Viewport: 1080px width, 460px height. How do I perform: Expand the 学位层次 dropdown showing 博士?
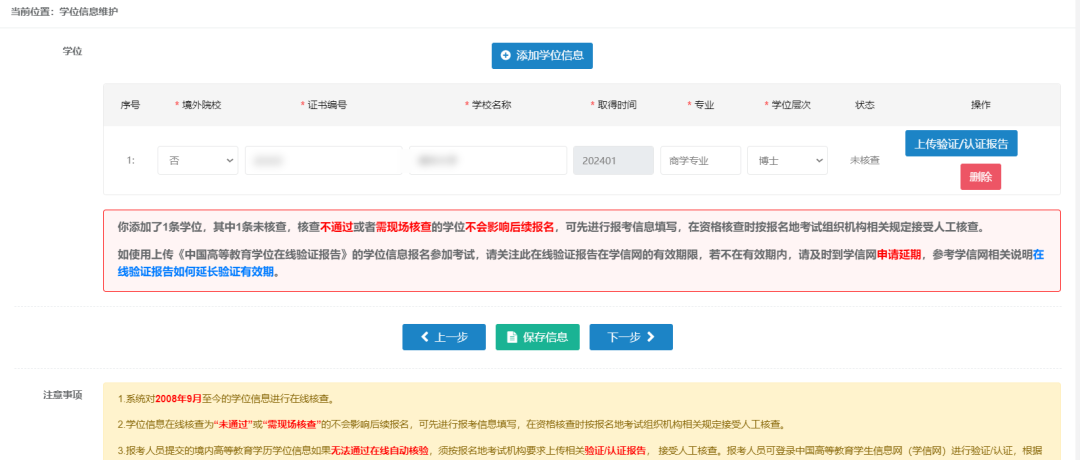point(787,160)
